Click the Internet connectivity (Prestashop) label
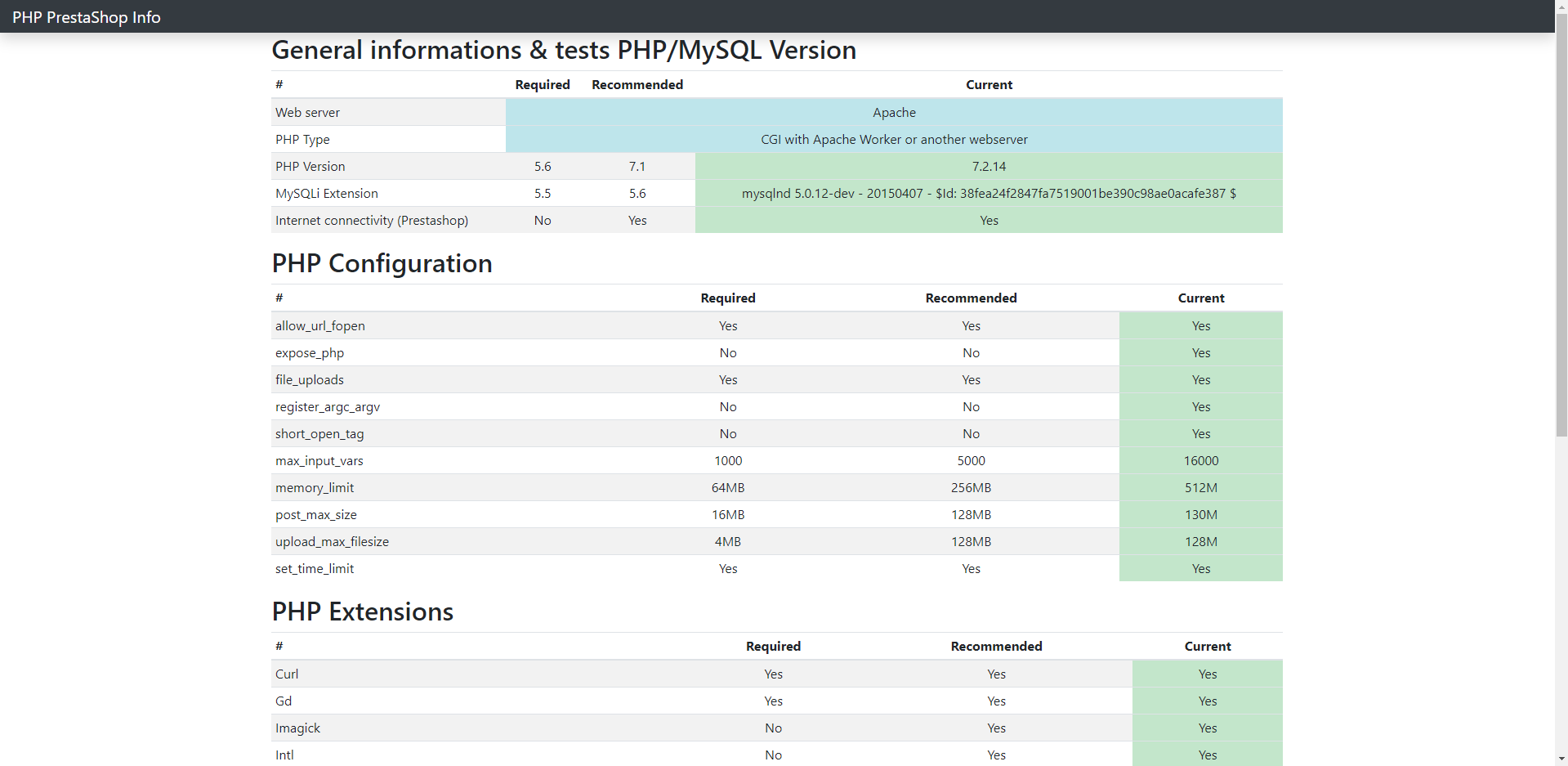The image size is (1568, 766). 372,220
